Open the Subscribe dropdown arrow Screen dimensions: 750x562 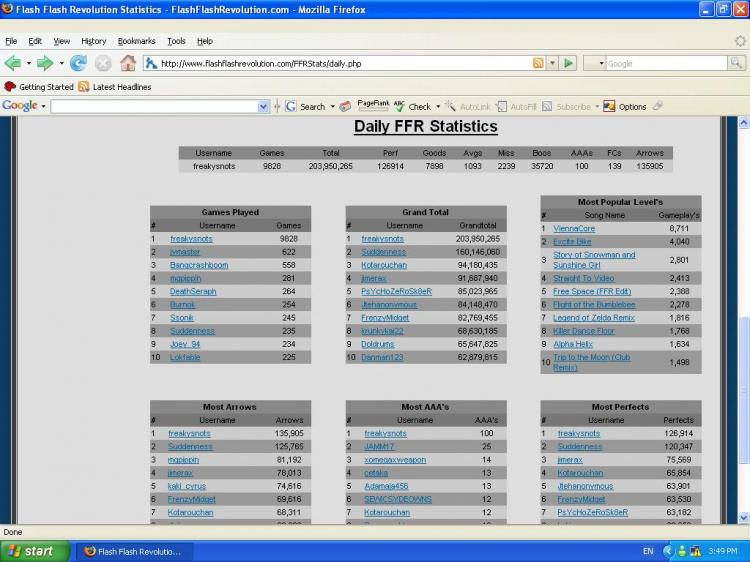pos(597,107)
